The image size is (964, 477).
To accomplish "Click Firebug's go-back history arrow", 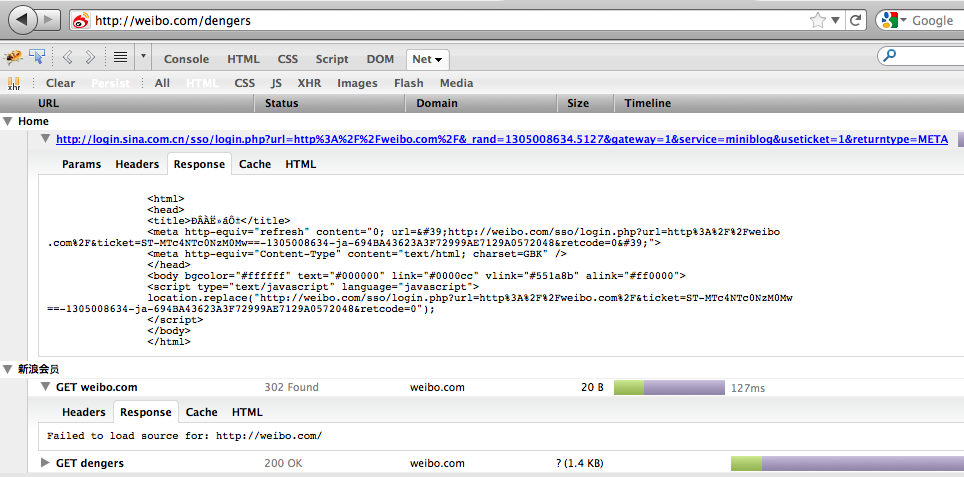I will point(68,58).
